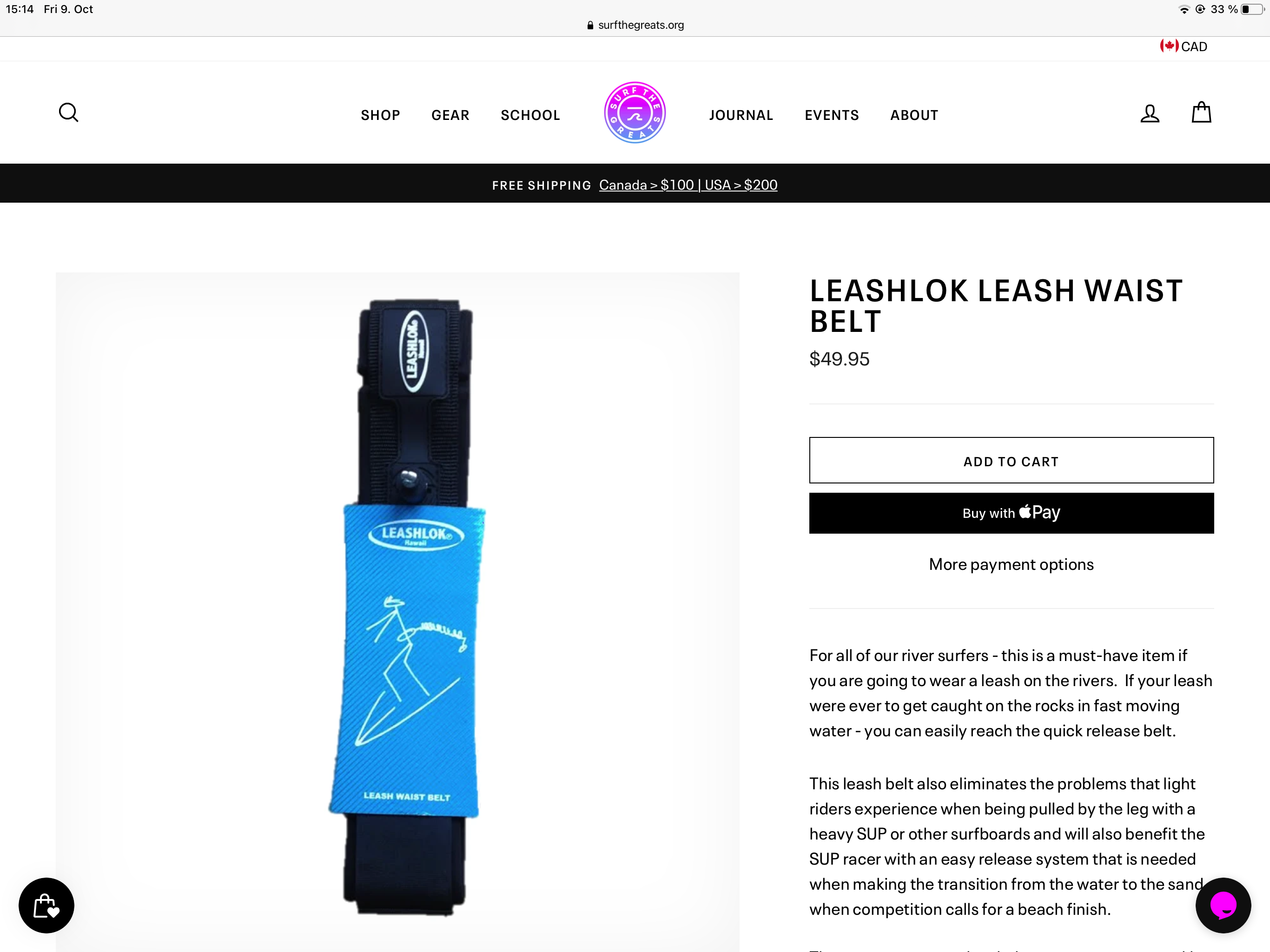Follow the free shipping Canada USA link
The width and height of the screenshot is (1270, 952).
688,185
